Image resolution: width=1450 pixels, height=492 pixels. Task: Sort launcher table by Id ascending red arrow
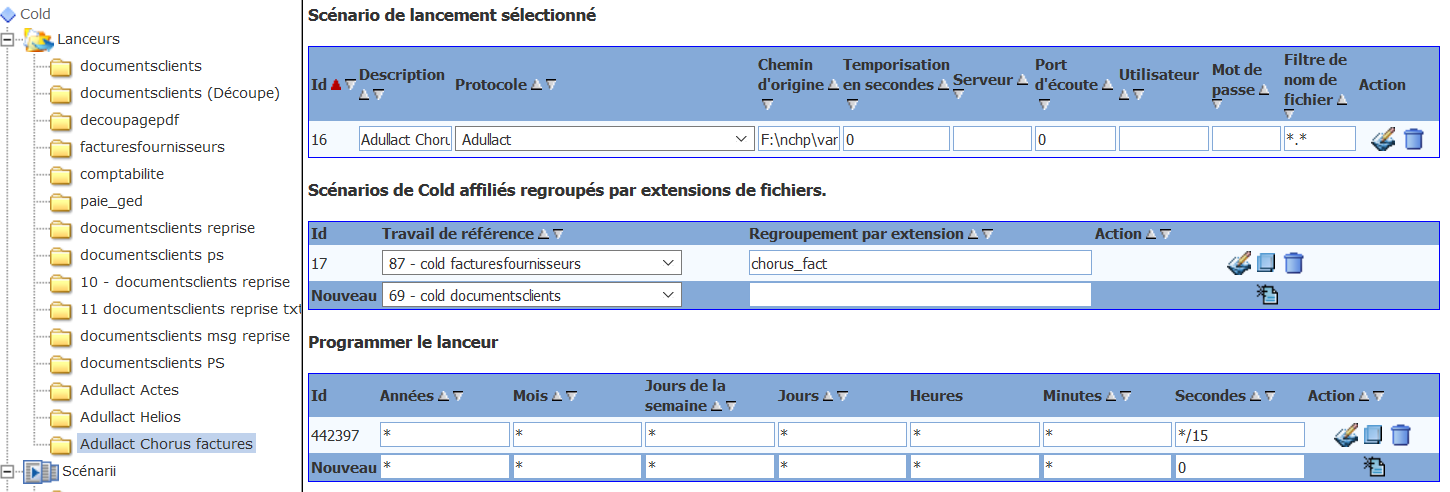click(335, 85)
